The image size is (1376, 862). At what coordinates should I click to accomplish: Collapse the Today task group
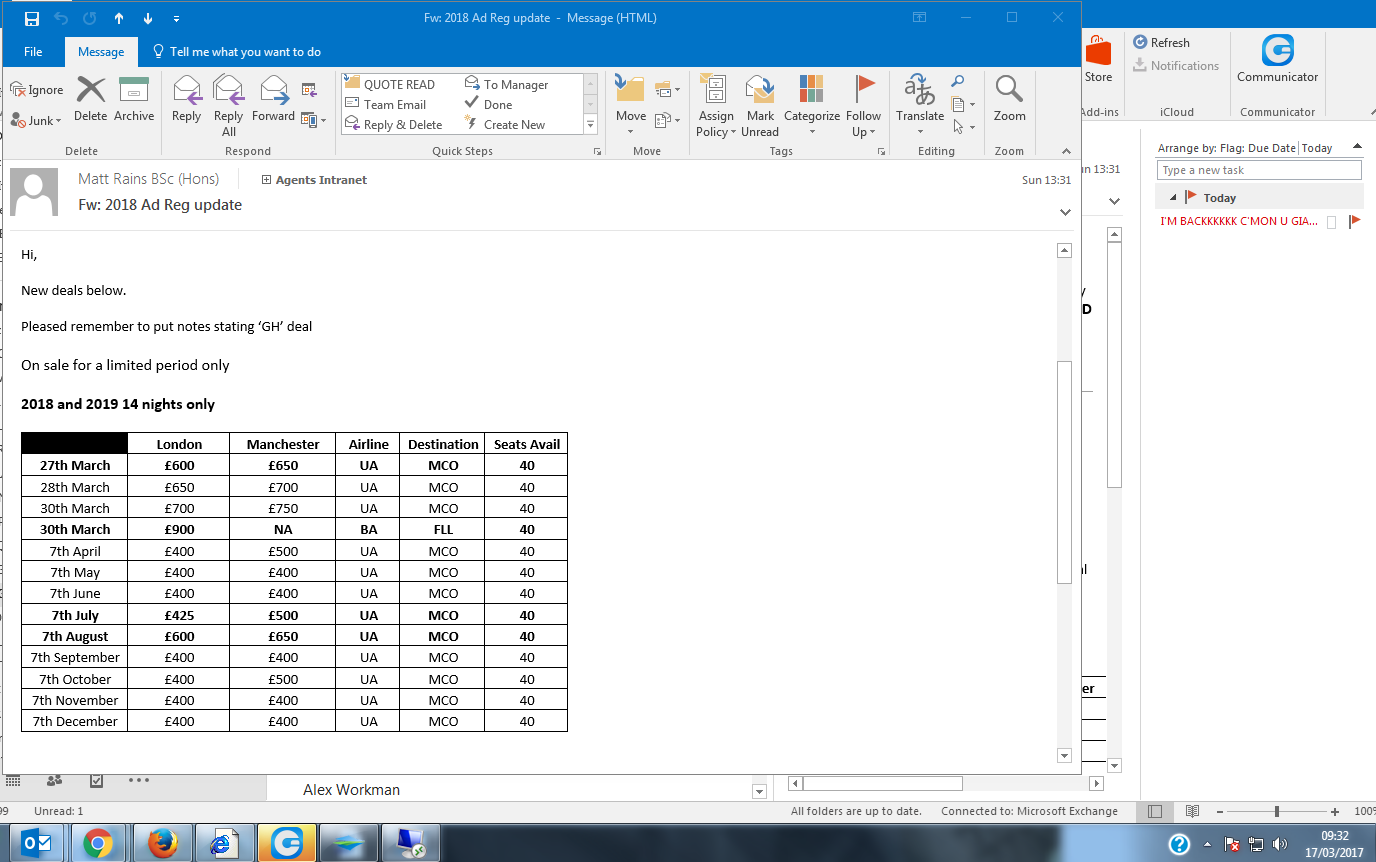pos(1173,198)
